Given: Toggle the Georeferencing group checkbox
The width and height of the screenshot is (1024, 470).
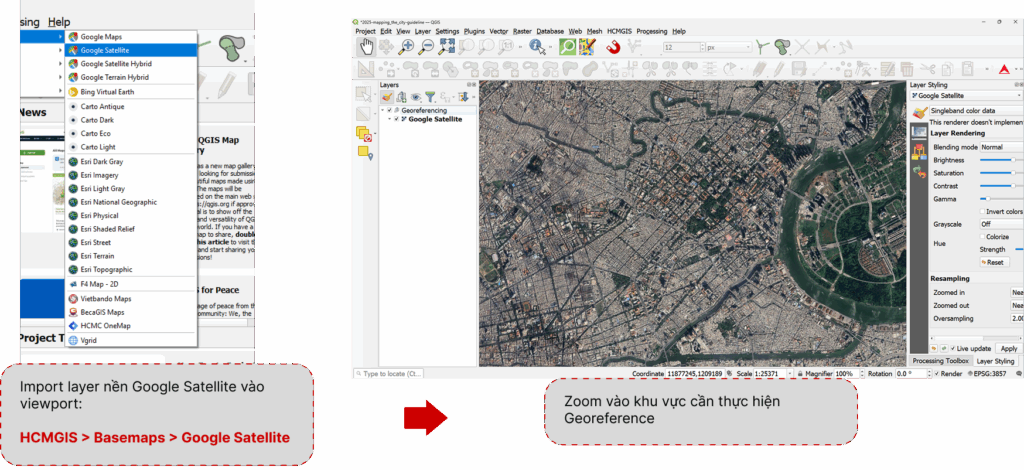Looking at the screenshot, I should click(389, 111).
